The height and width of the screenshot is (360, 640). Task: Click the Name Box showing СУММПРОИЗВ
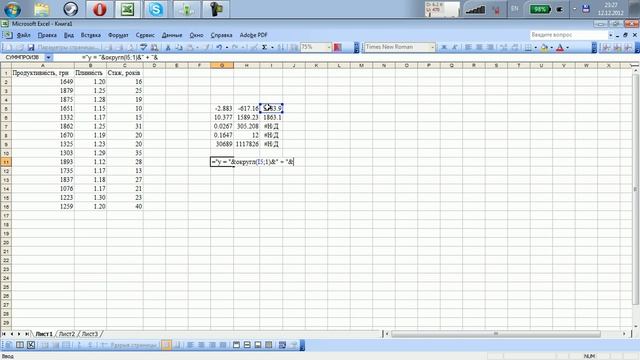click(x=23, y=58)
